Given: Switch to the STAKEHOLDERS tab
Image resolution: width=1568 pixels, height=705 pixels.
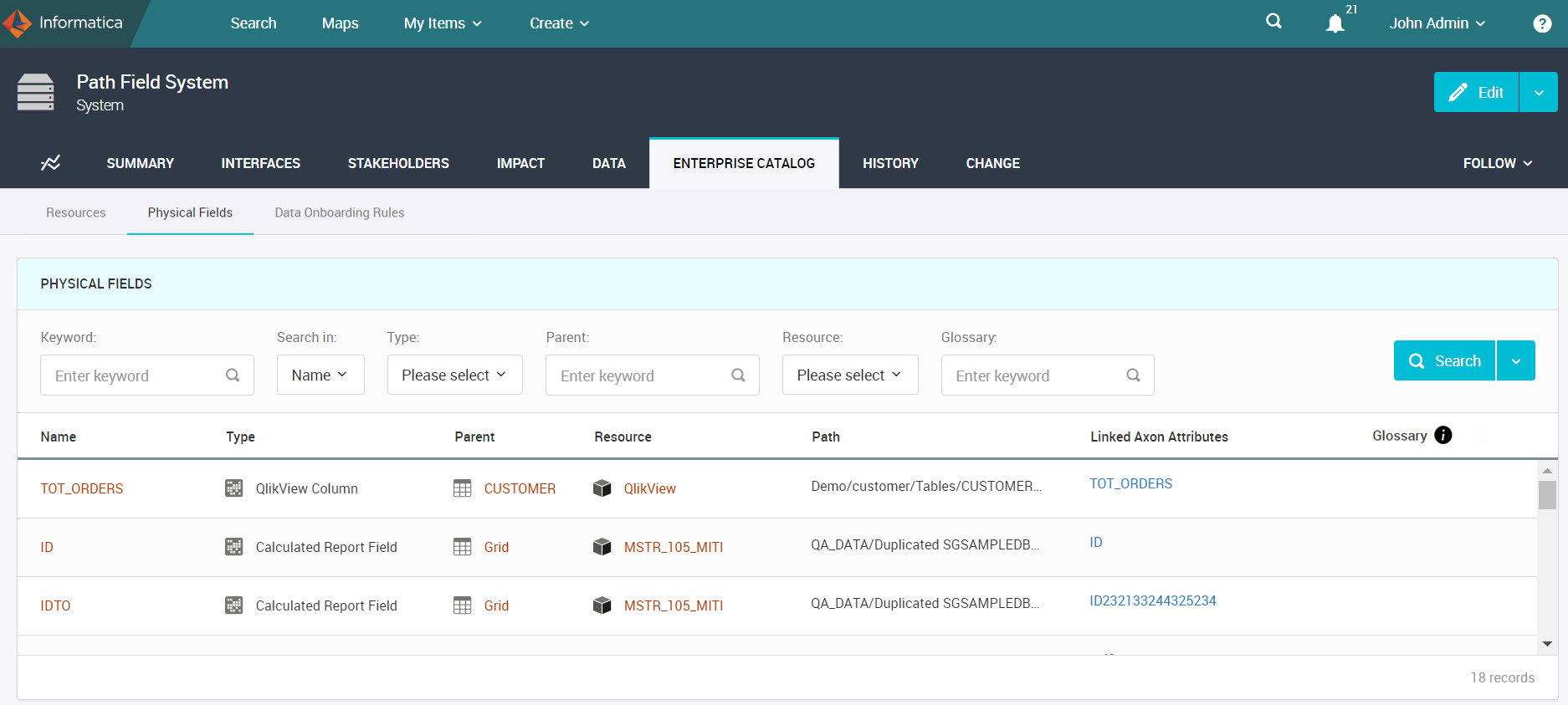Looking at the screenshot, I should [x=398, y=163].
